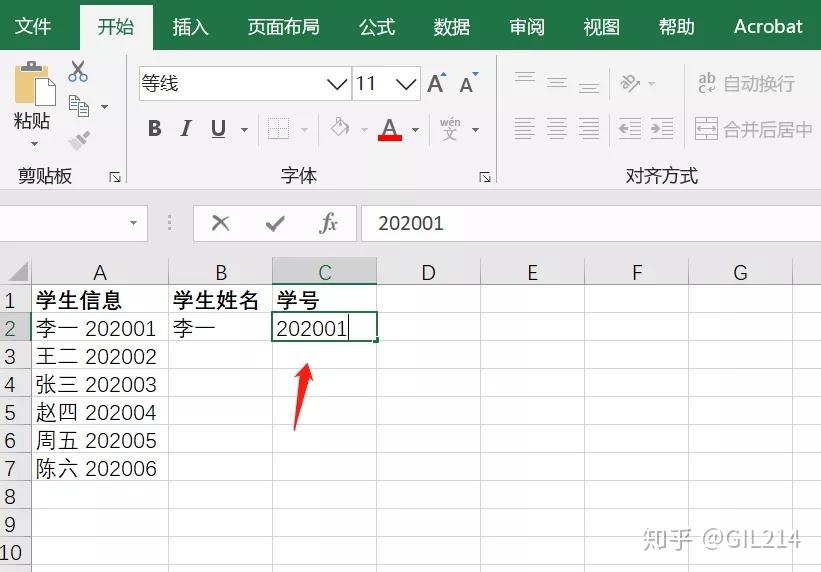
Task: Toggle Underline formatting
Action: coord(218,129)
